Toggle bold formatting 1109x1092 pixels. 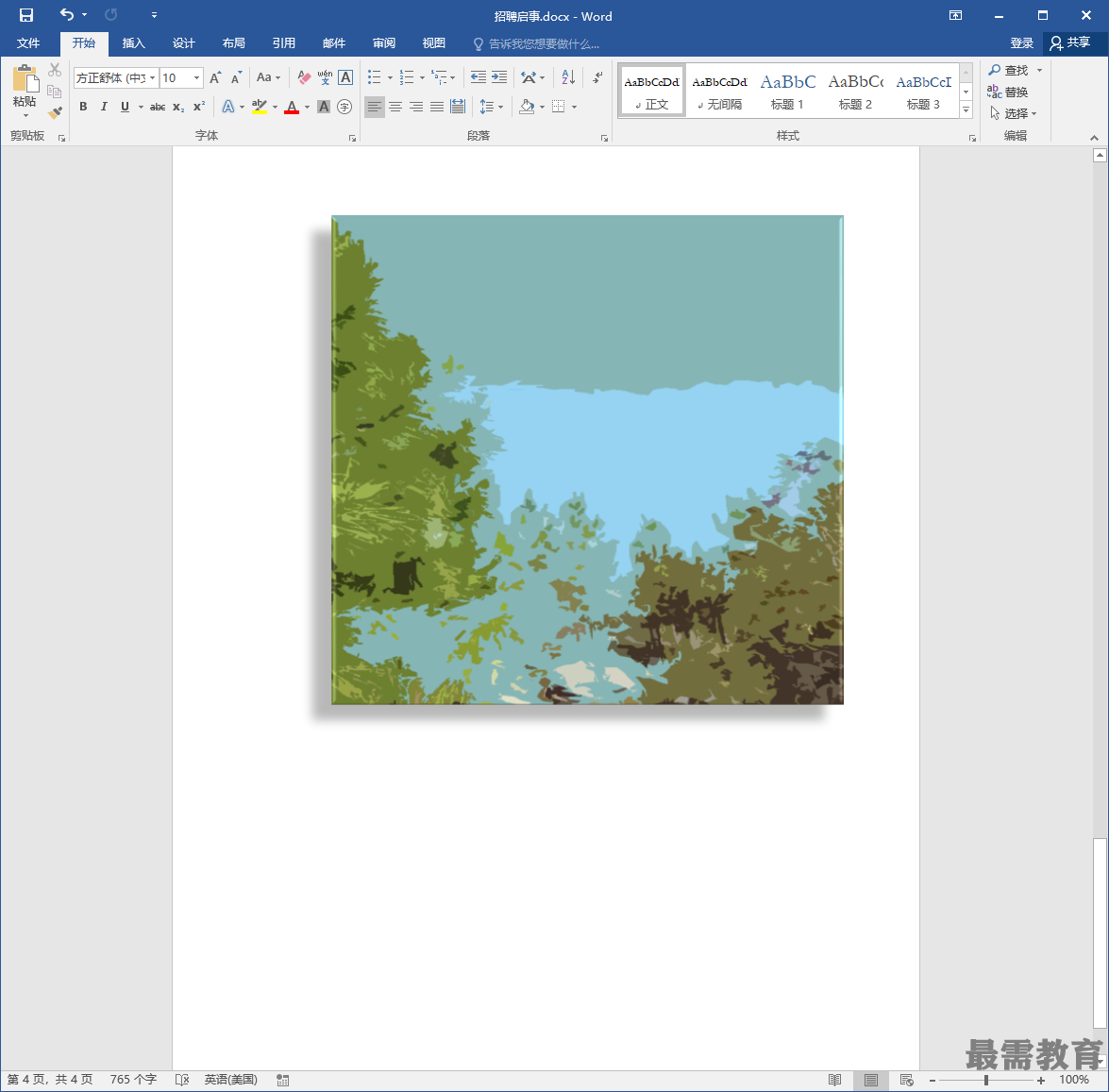pos(83,107)
